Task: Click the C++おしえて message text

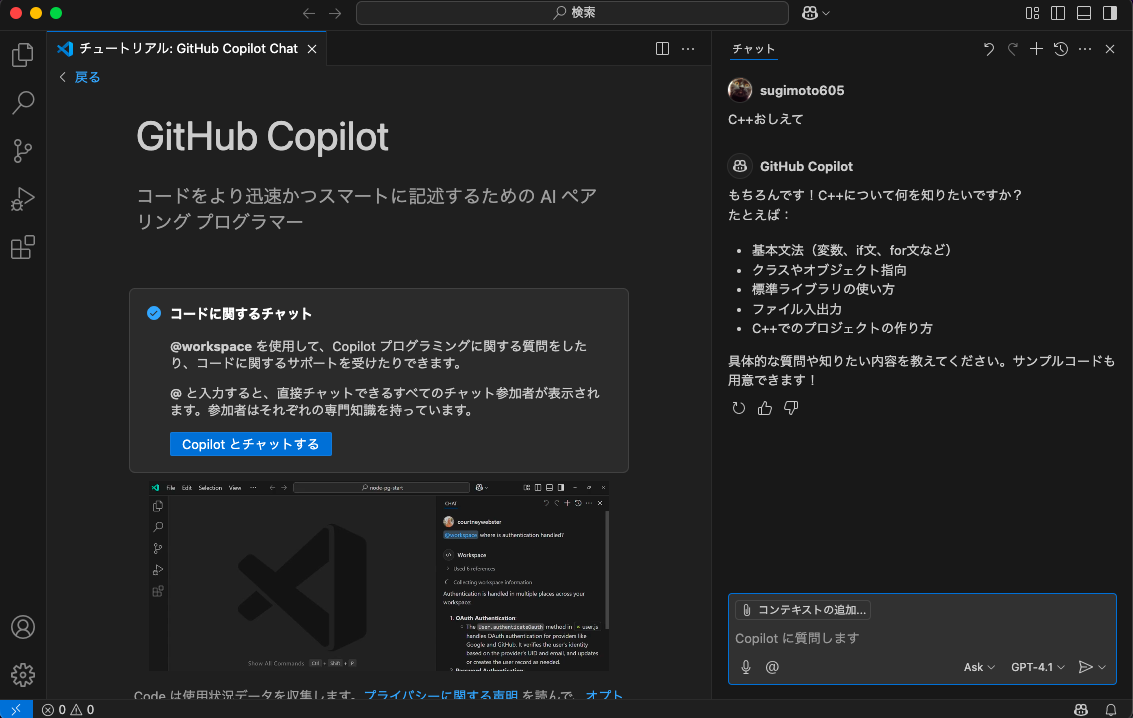Action: (765, 119)
